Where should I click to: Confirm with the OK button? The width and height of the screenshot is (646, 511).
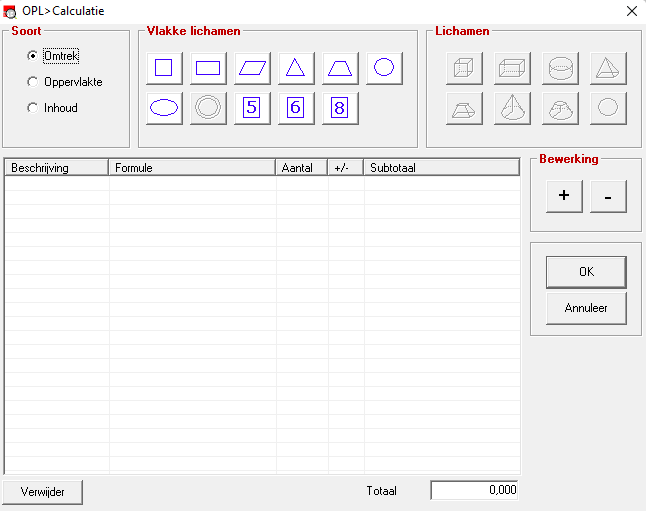tap(586, 272)
